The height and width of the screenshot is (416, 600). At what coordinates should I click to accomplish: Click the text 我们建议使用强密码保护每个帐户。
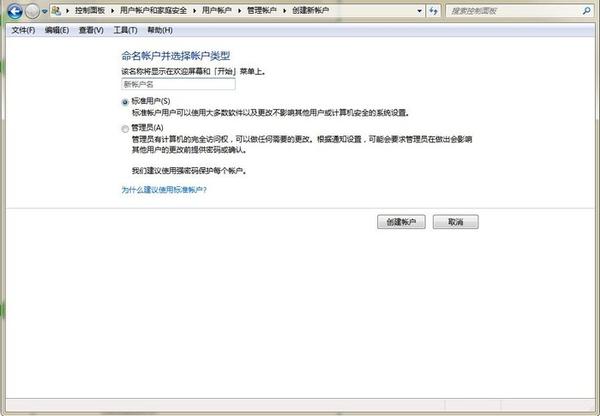click(x=189, y=171)
